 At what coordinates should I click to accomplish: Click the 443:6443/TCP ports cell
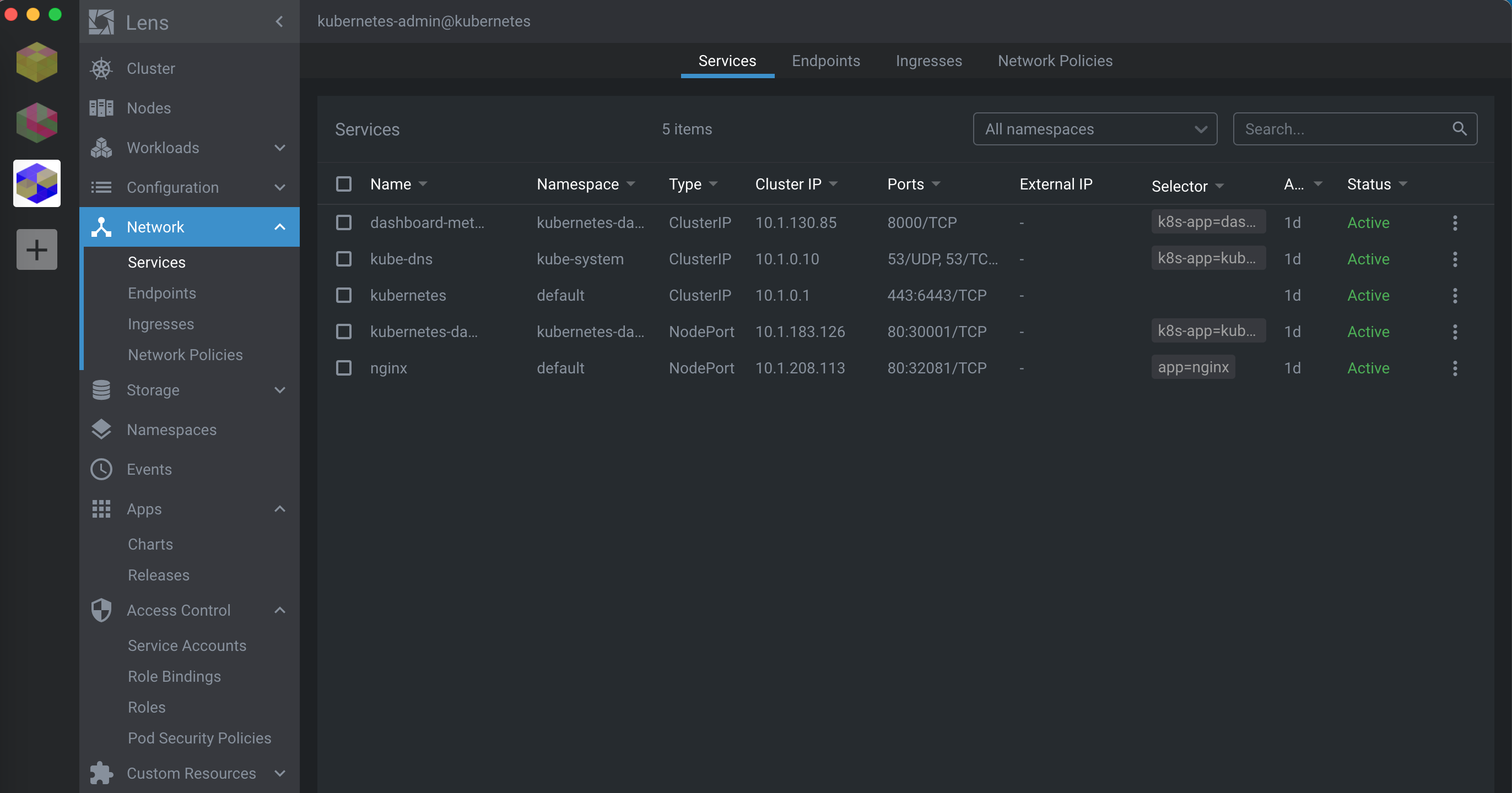coord(937,296)
